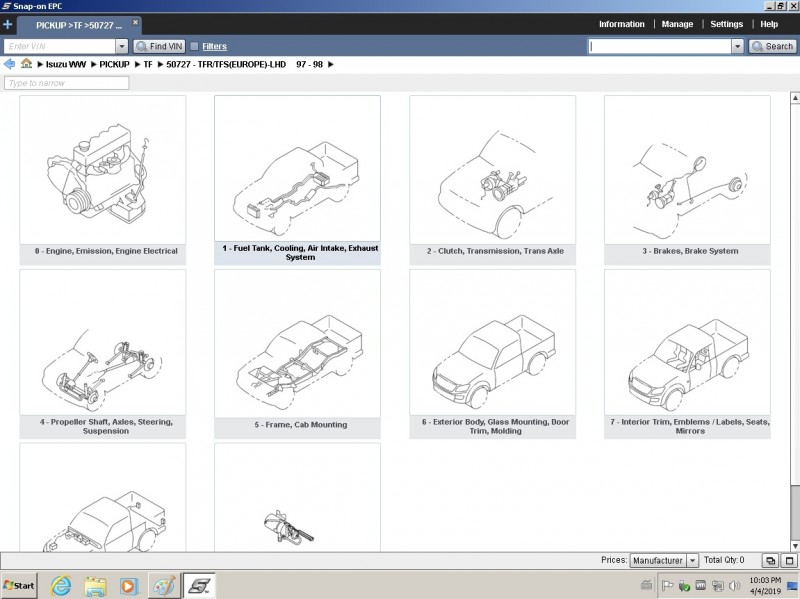Open the Filters link

[214, 46]
